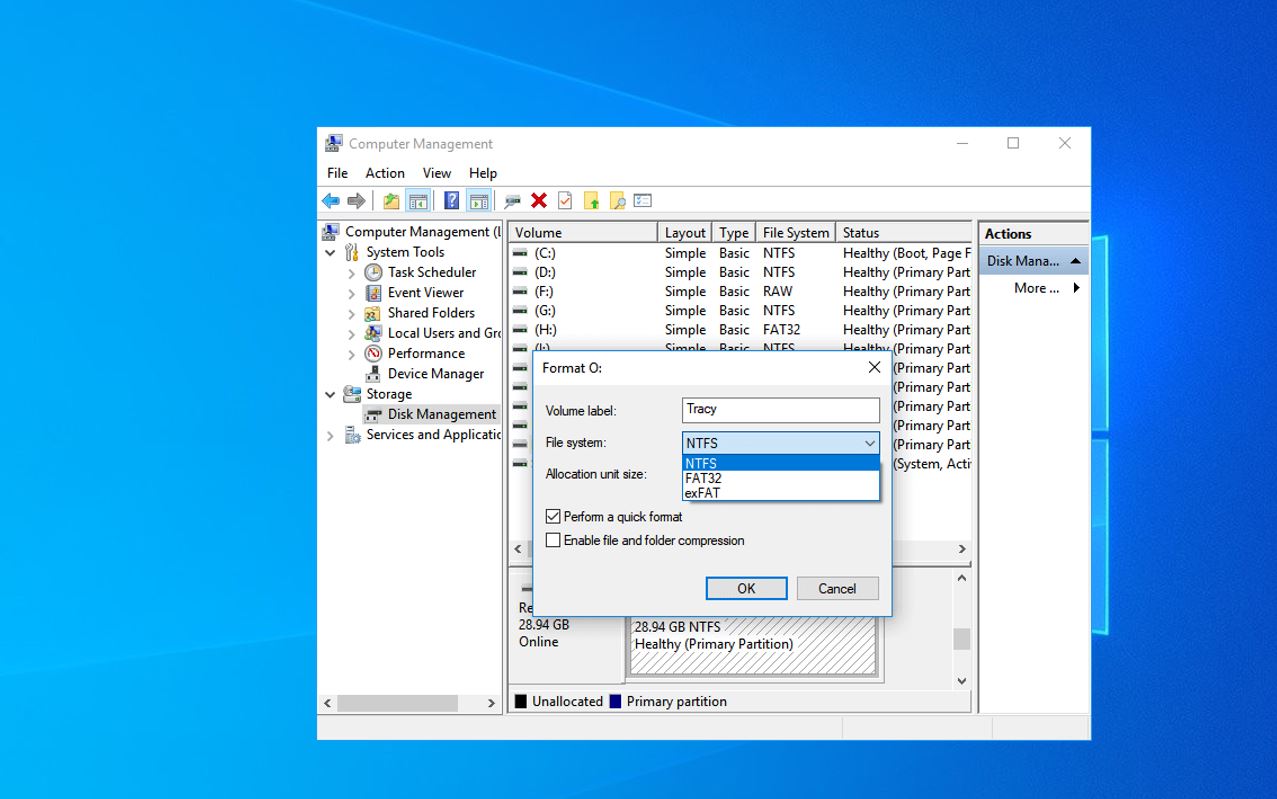Open the Action menu
This screenshot has width=1277, height=799.
[385, 173]
